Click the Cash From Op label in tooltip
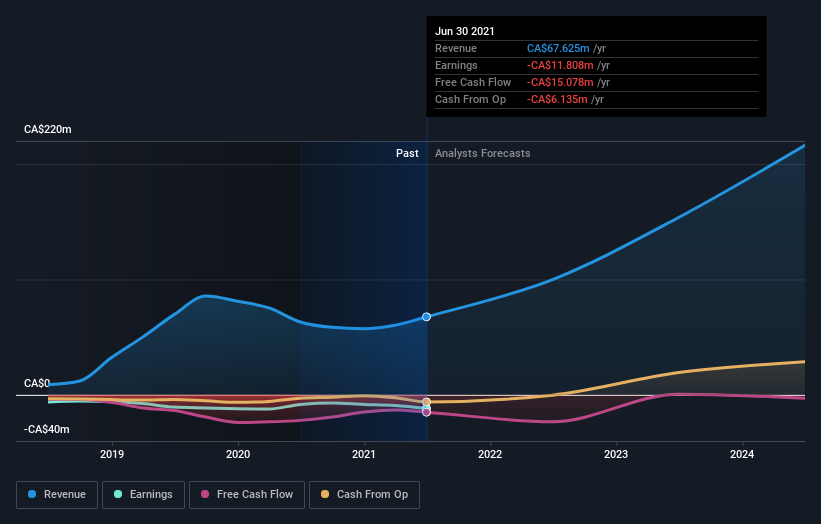 (x=470, y=99)
